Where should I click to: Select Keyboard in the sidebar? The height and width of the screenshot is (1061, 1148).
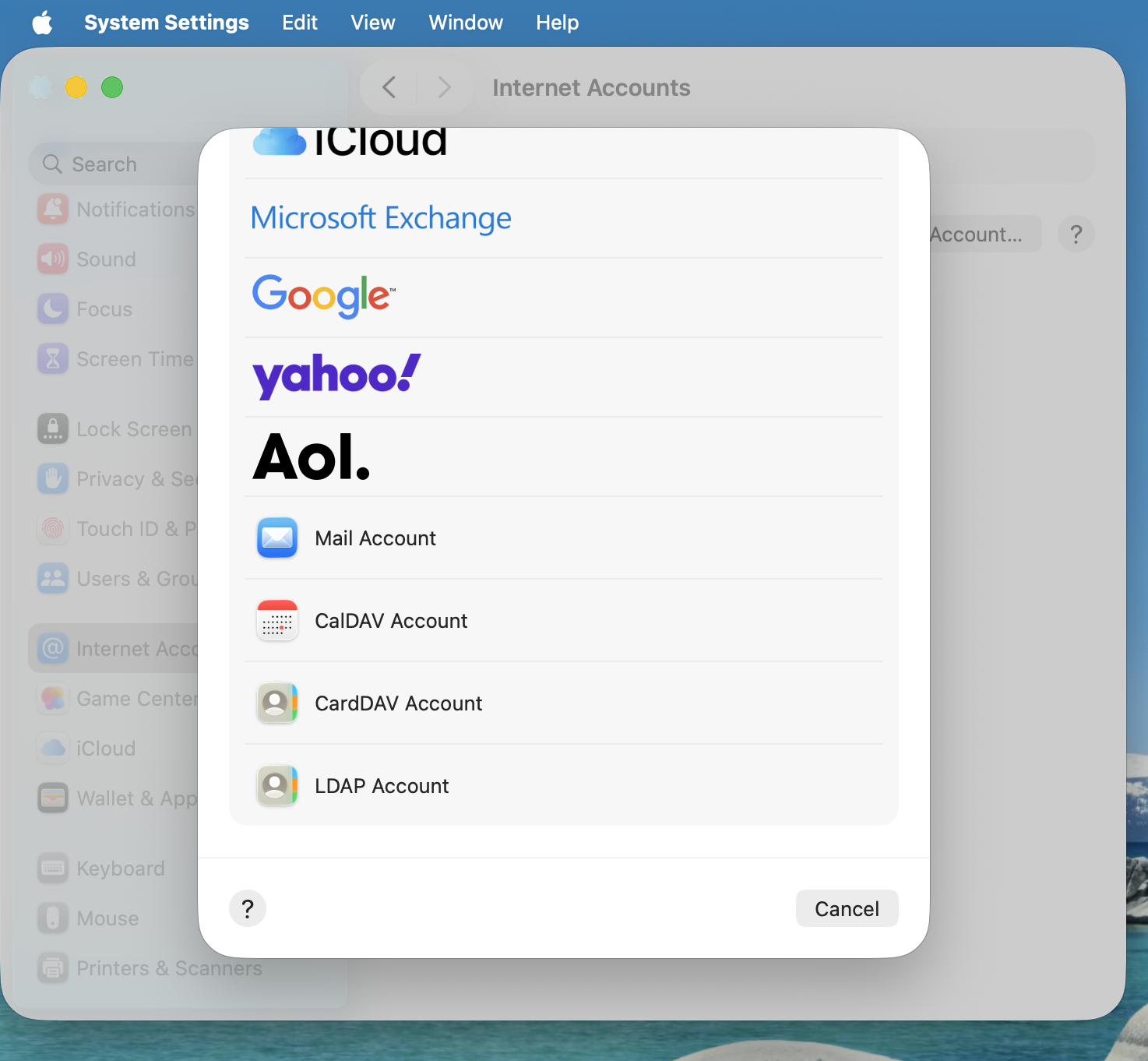pos(120,869)
